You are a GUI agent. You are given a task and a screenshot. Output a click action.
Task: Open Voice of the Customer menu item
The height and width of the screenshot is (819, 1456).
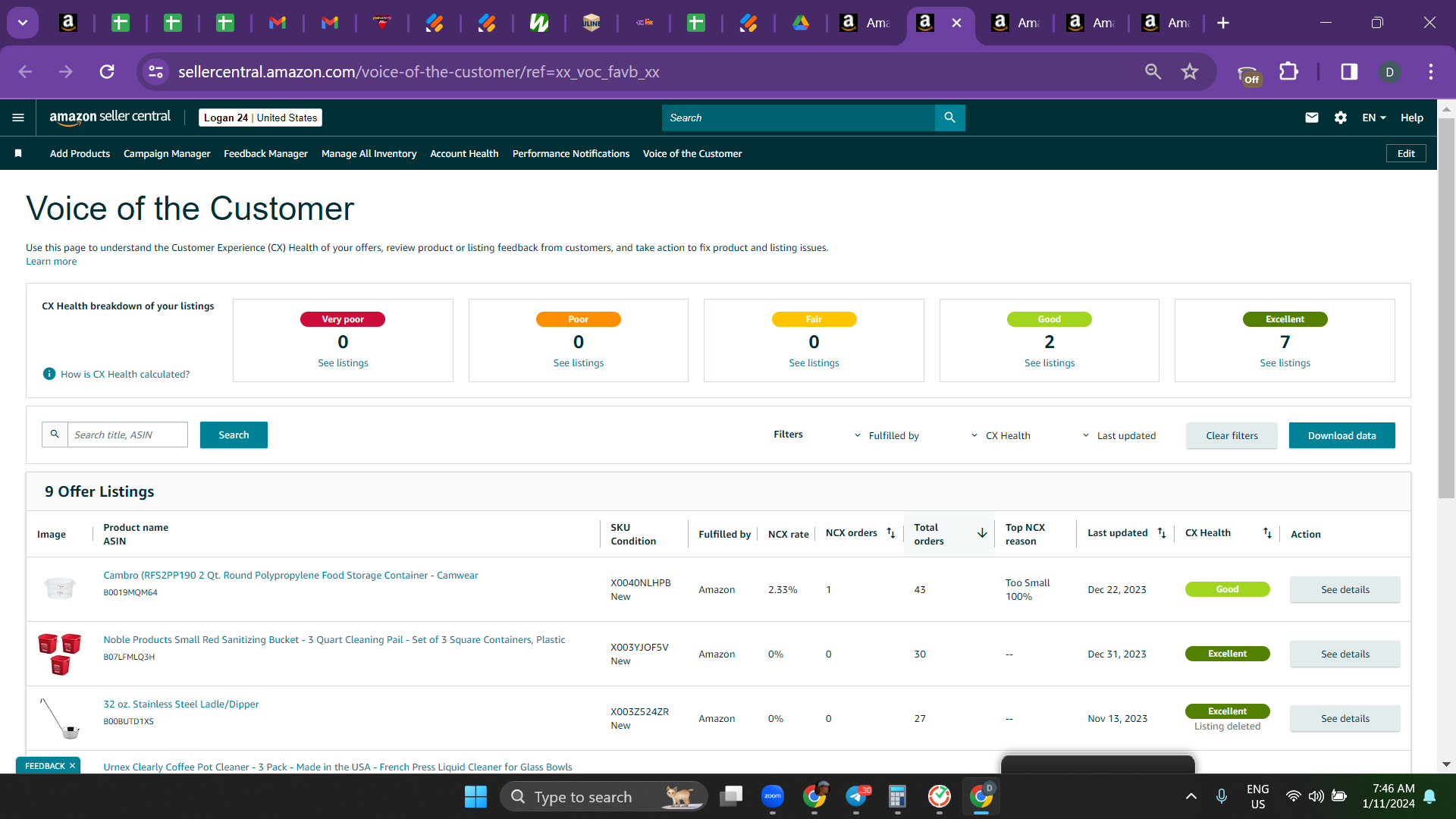(x=692, y=153)
